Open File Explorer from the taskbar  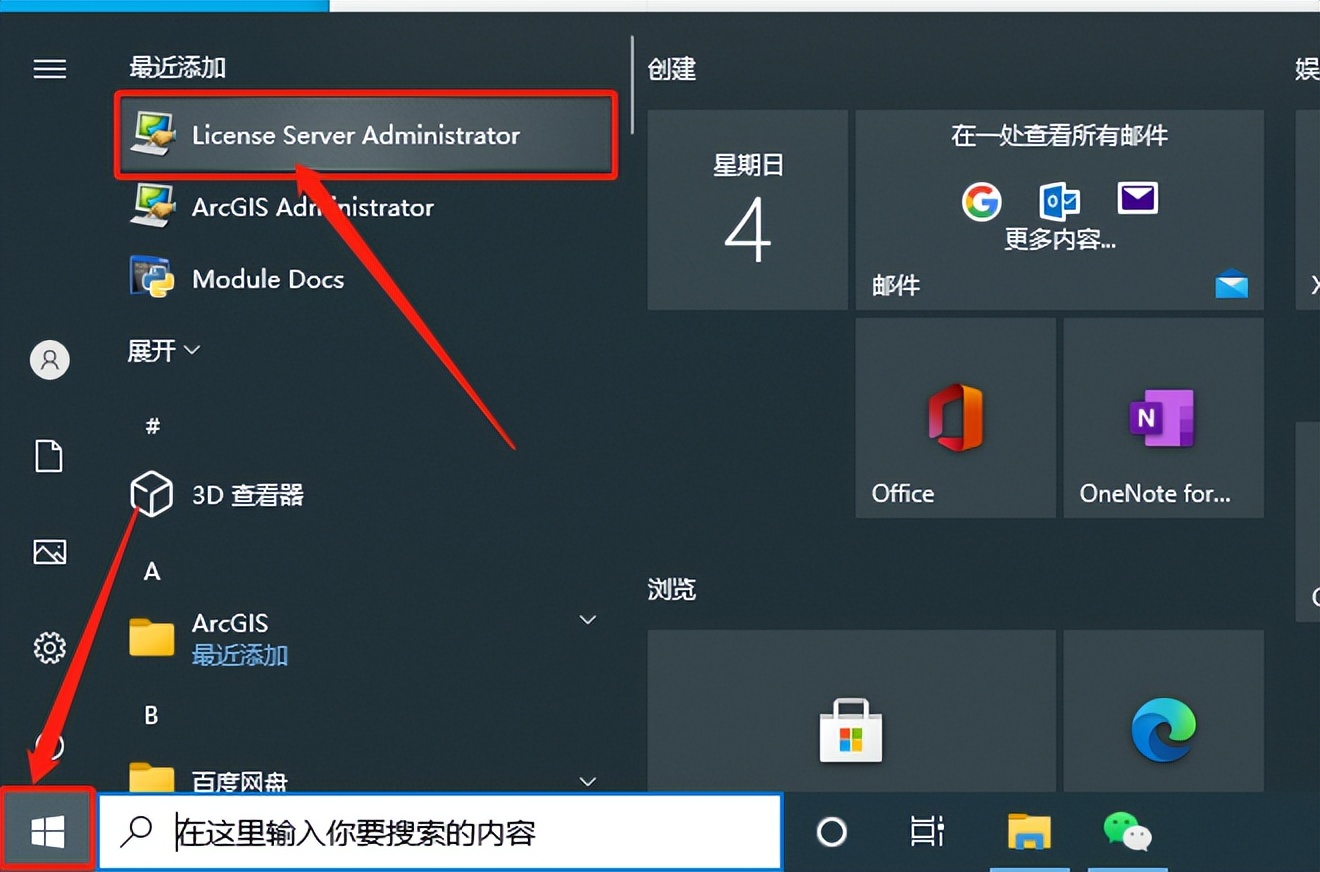pos(1028,830)
